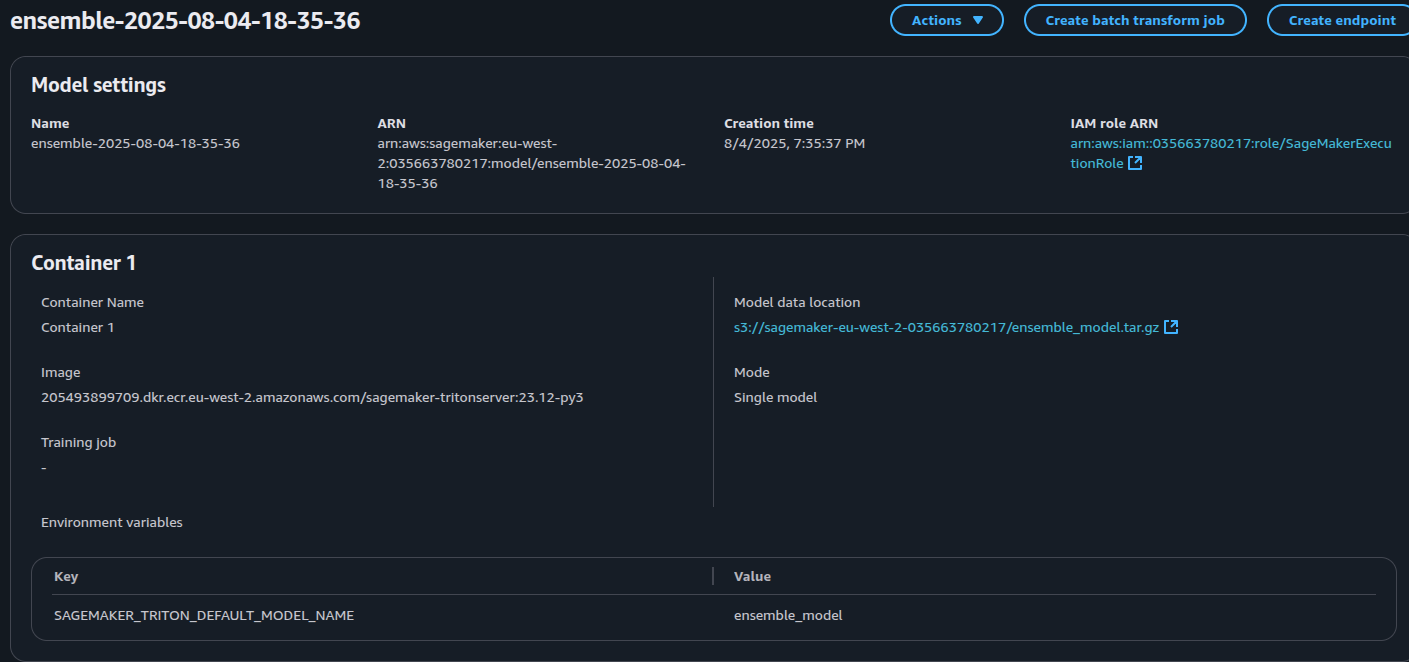Select the ensemble_model value cell
The width and height of the screenshot is (1409, 662).
point(788,615)
